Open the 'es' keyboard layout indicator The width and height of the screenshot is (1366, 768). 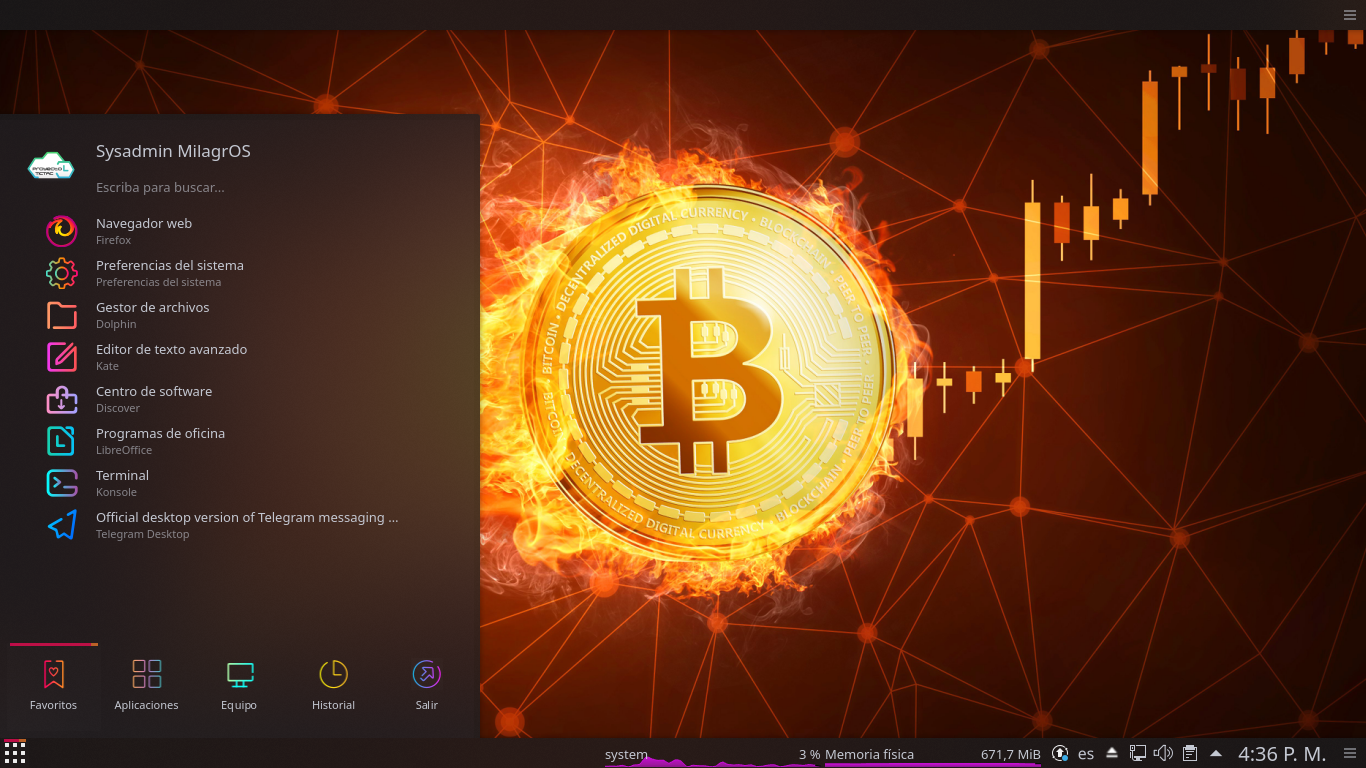tap(1086, 754)
